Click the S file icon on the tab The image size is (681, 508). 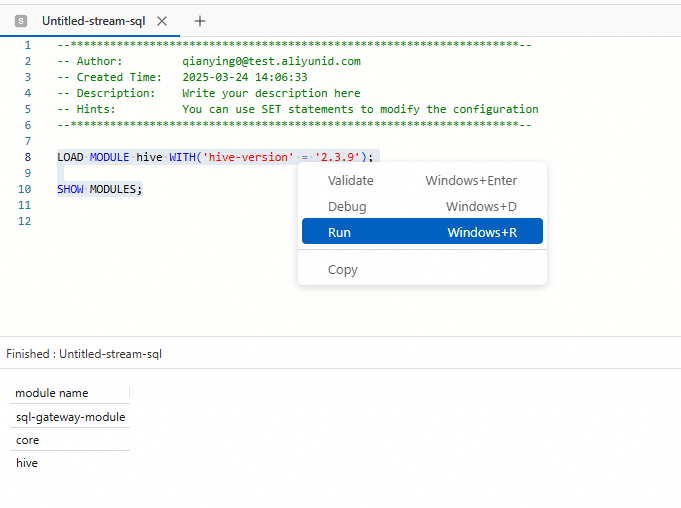tap(21, 21)
